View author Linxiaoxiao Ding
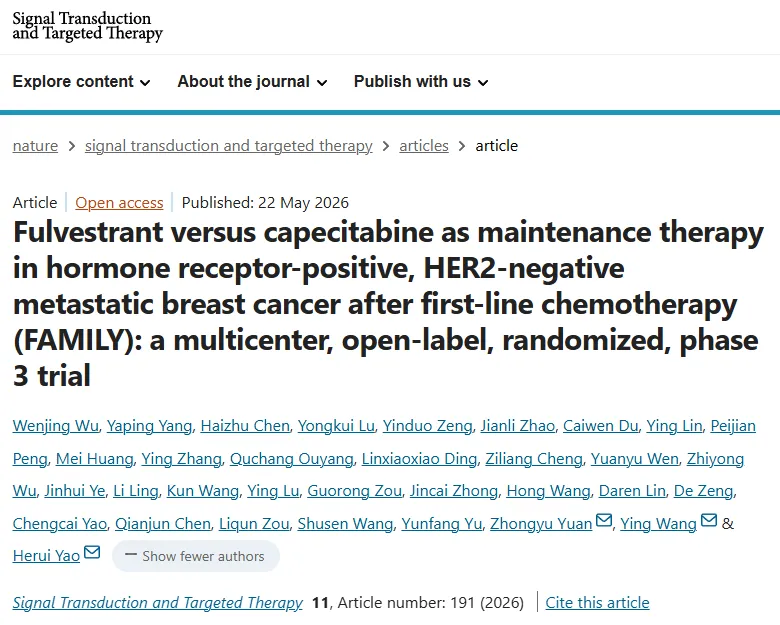The width and height of the screenshot is (780, 625). (419, 459)
